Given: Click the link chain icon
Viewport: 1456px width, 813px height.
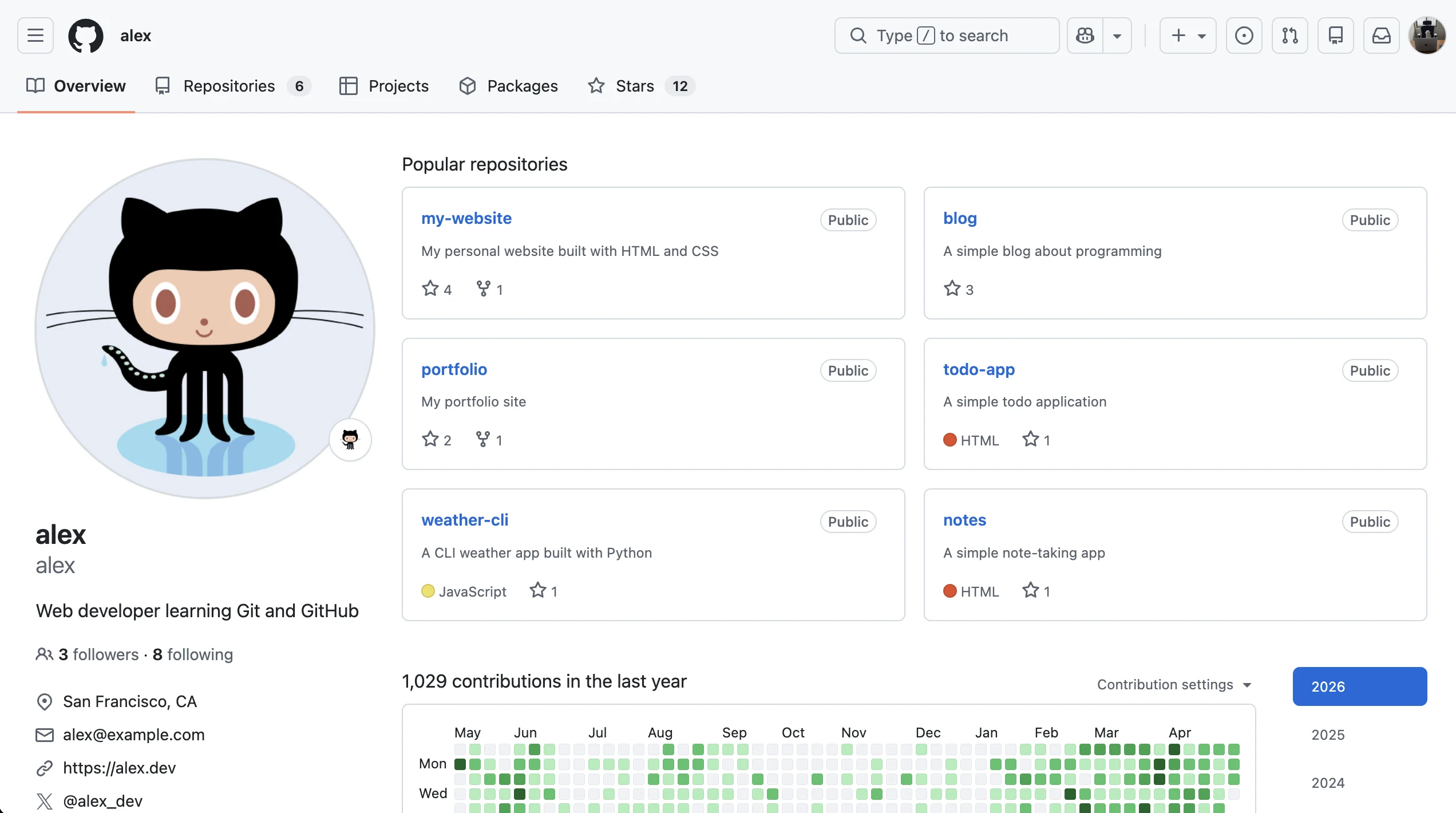Looking at the screenshot, I should coord(44,768).
